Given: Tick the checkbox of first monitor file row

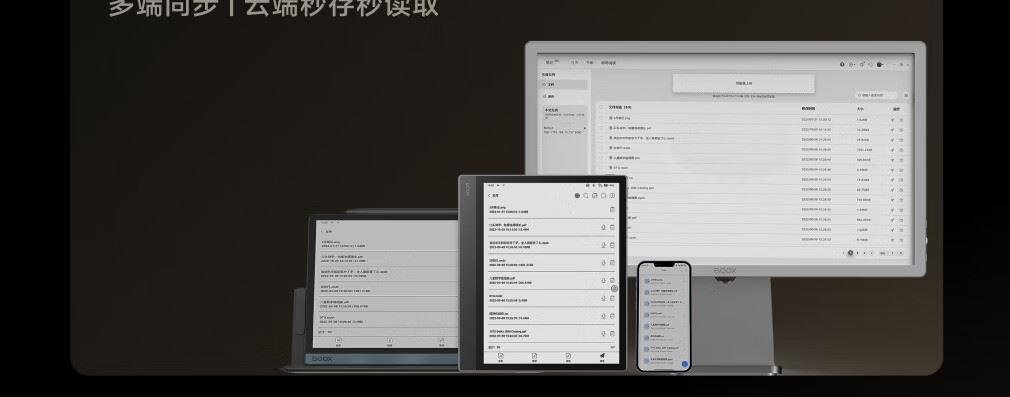Looking at the screenshot, I should pyautogui.click(x=601, y=118).
